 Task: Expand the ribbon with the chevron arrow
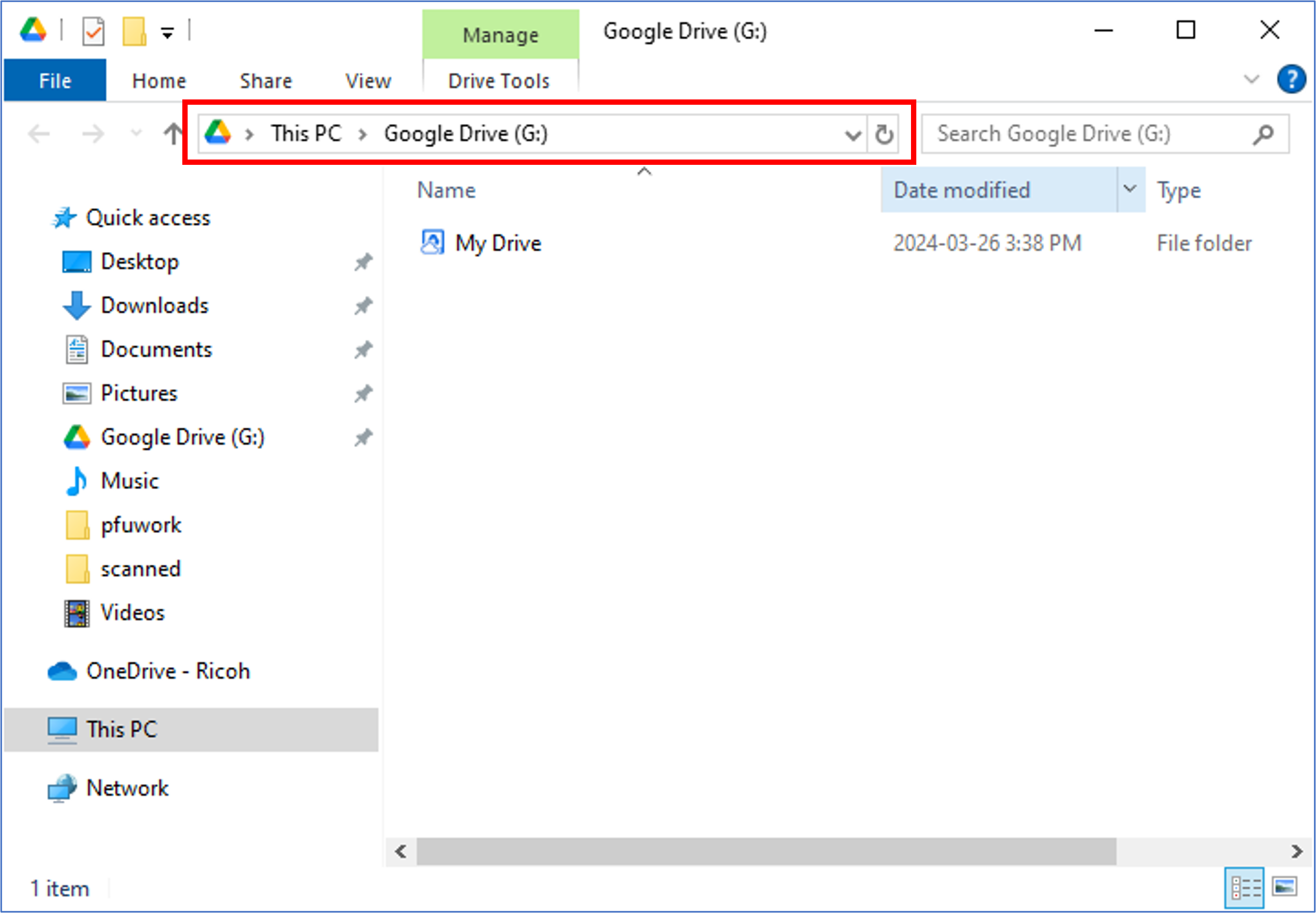(x=1251, y=79)
